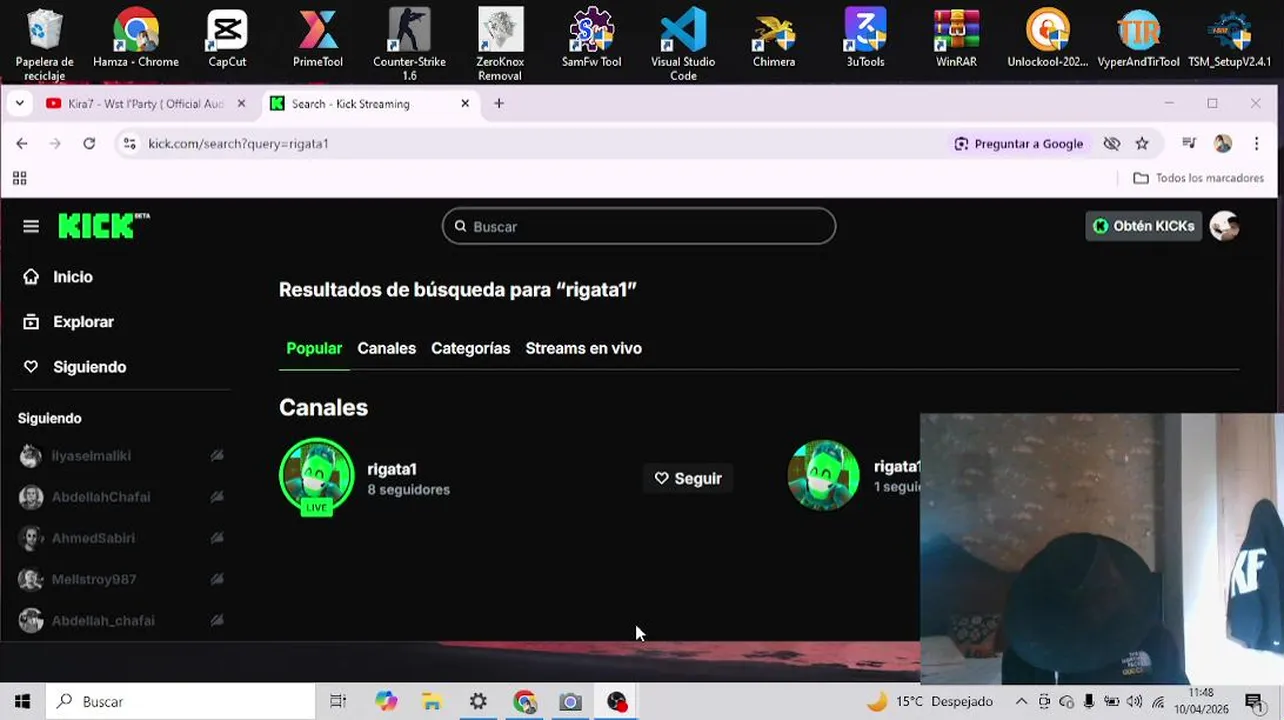Click the rigata1 name with 8 seguidores
Viewport: 1284px width, 720px height.
(392, 469)
